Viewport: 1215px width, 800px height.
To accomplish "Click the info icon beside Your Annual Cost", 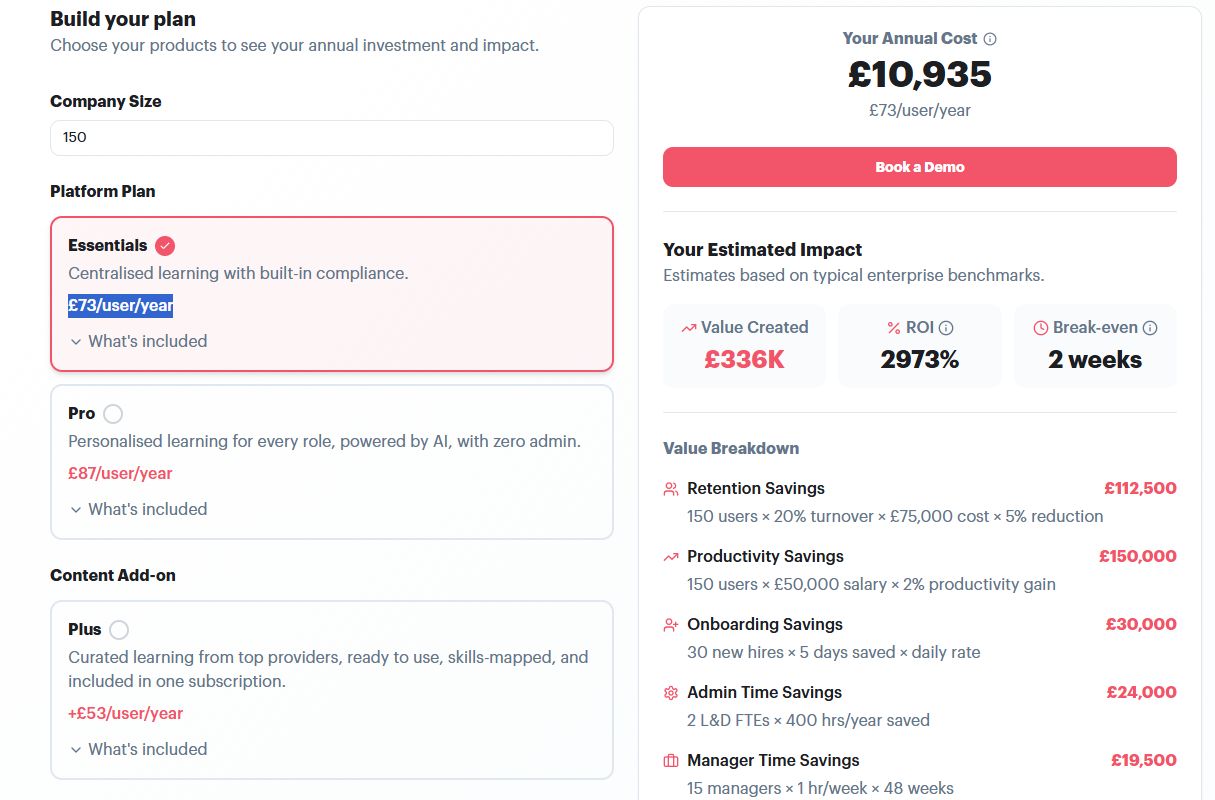I will (x=990, y=39).
